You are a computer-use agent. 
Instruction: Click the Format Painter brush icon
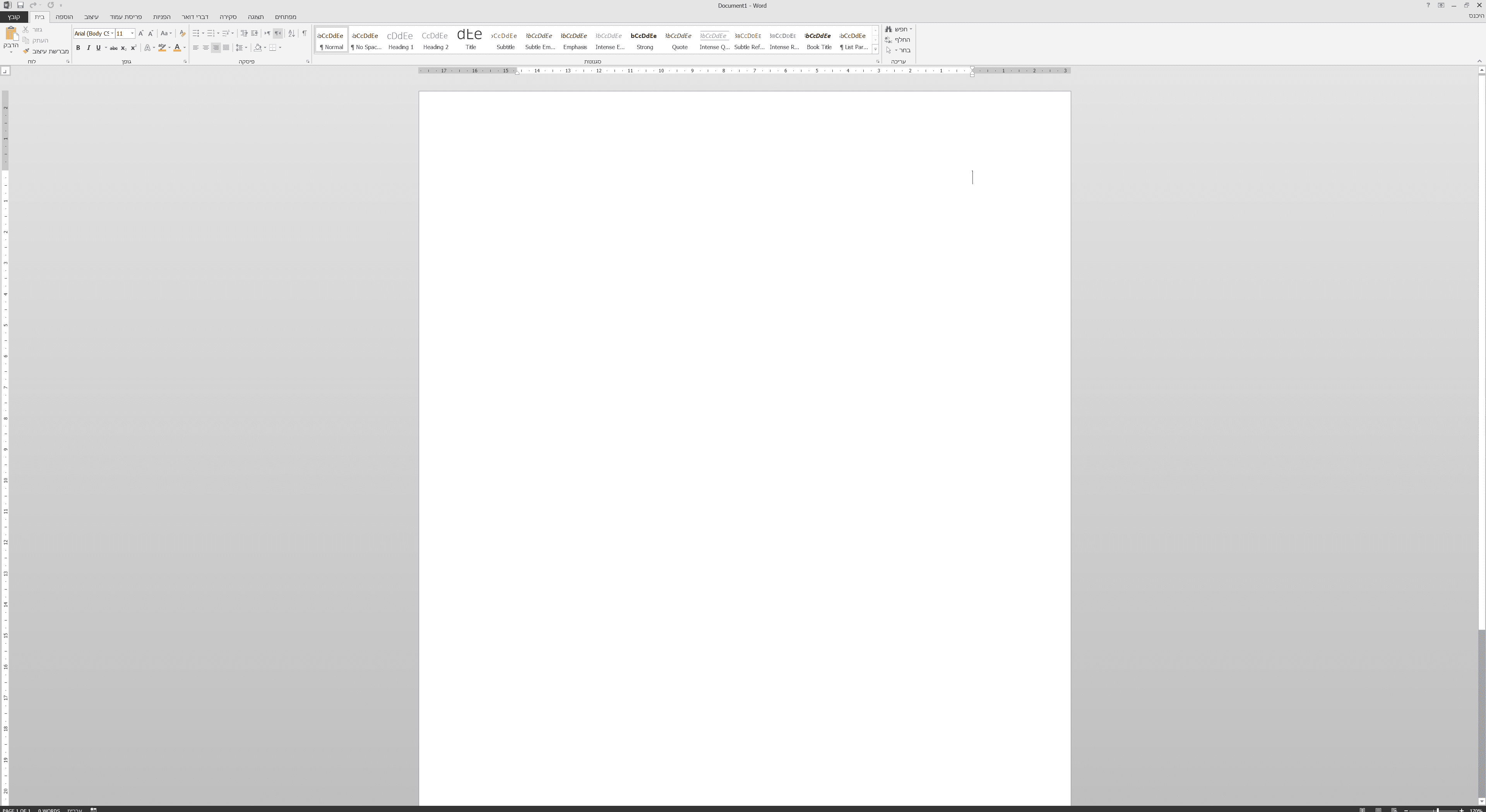coord(26,51)
